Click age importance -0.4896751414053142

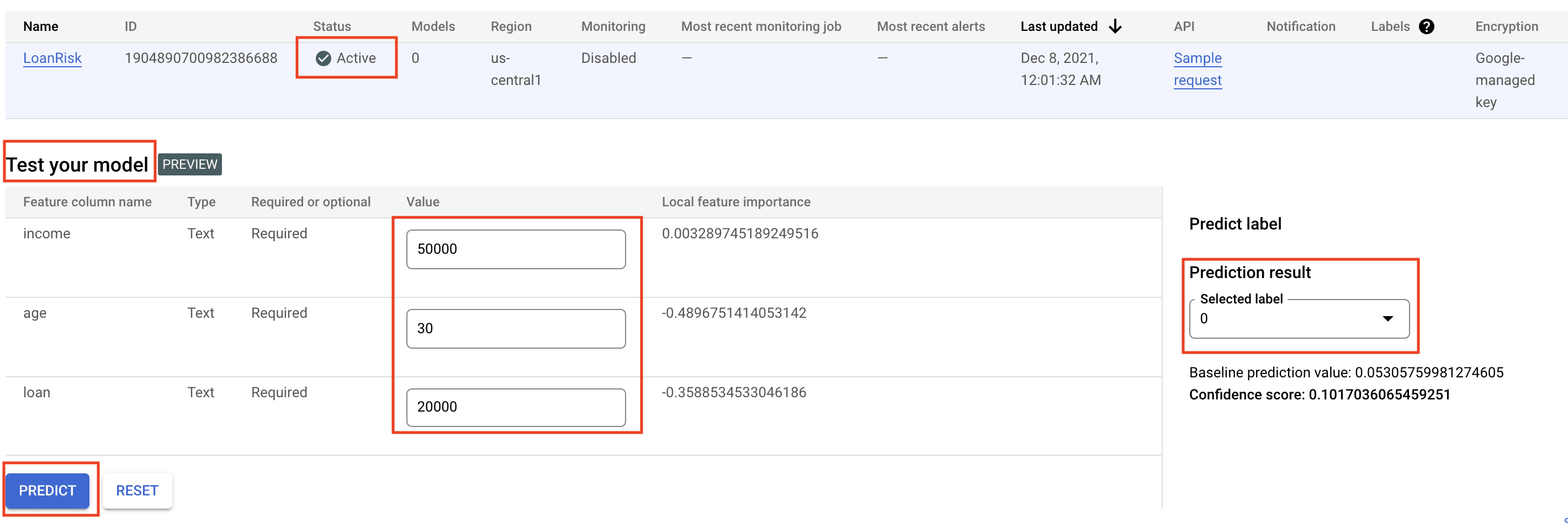pos(733,313)
